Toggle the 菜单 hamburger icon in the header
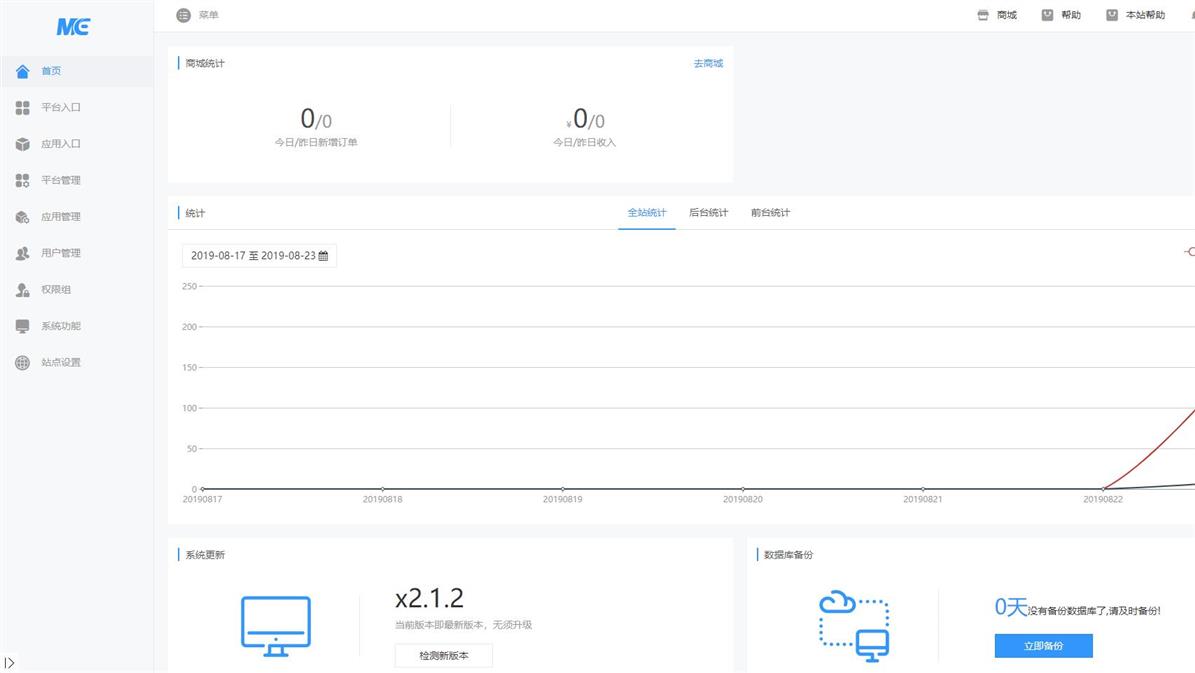The image size is (1195, 673). coord(183,15)
